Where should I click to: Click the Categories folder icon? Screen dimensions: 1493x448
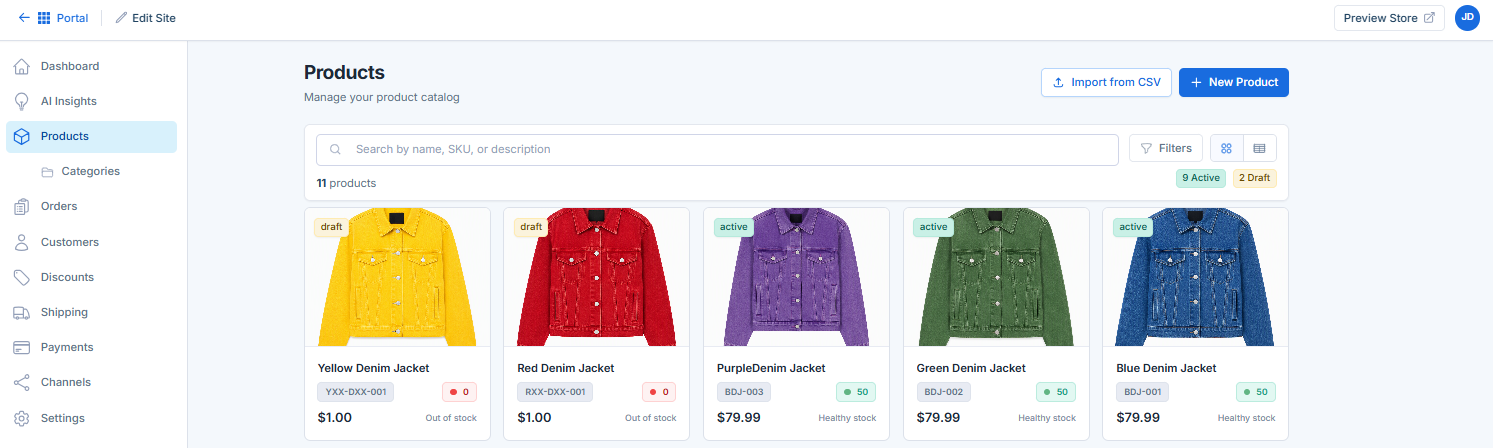[x=47, y=172]
